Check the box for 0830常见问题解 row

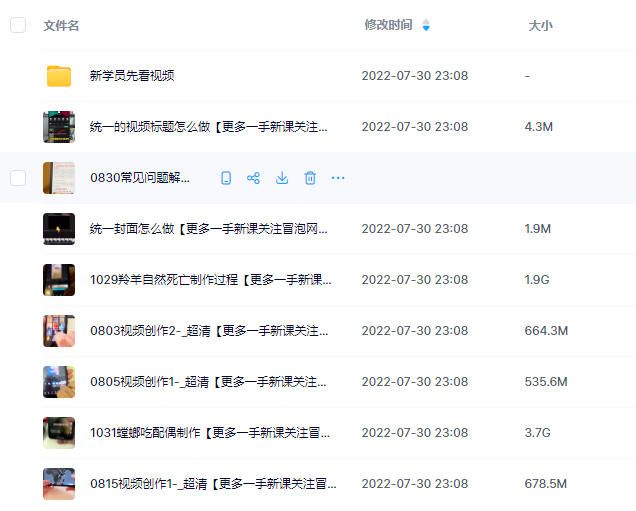pos(18,178)
